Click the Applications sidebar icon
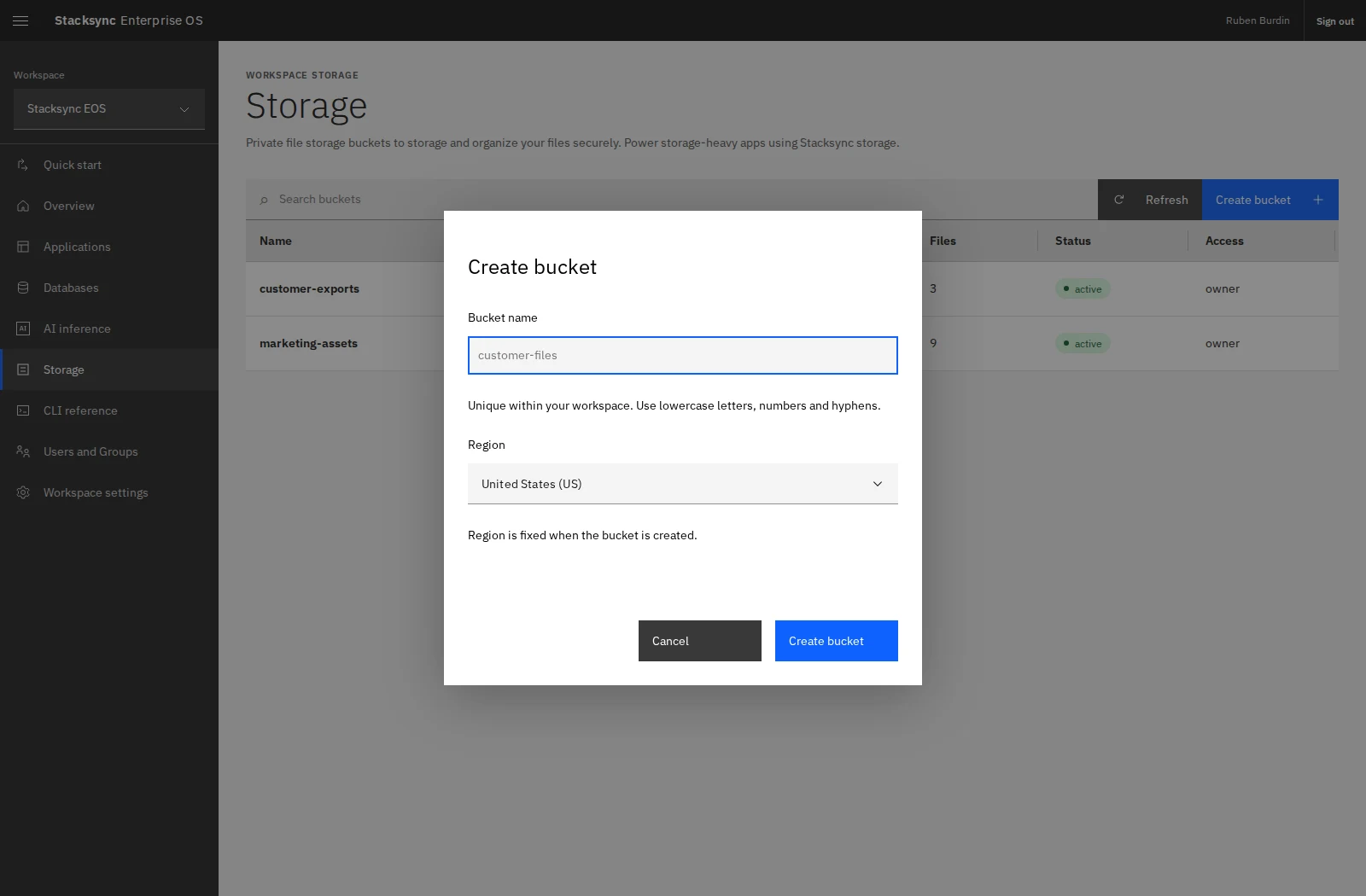Screen dimensions: 1366x896 (x=23, y=247)
